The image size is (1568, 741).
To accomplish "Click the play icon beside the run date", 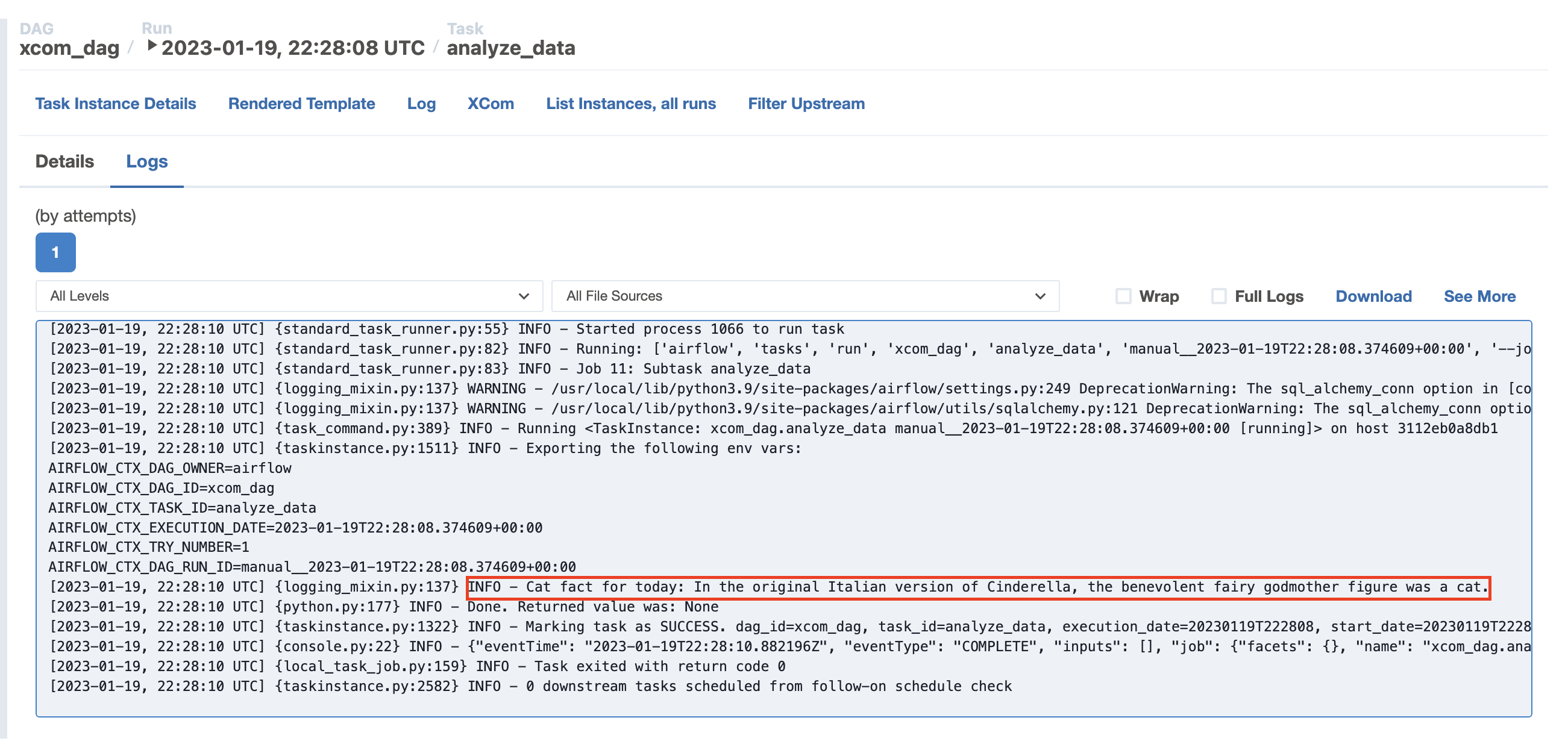I will (152, 46).
